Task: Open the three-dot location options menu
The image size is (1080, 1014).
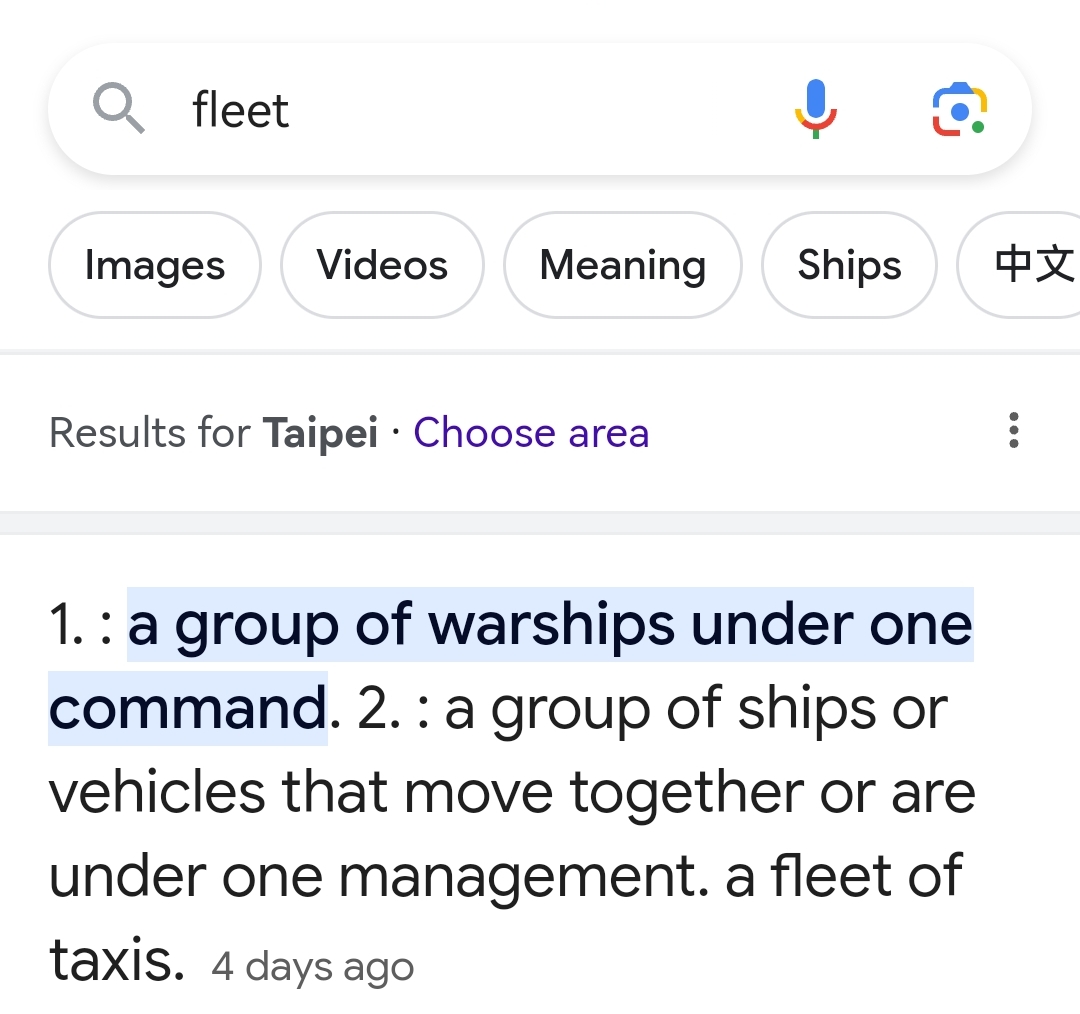Action: 1013,431
